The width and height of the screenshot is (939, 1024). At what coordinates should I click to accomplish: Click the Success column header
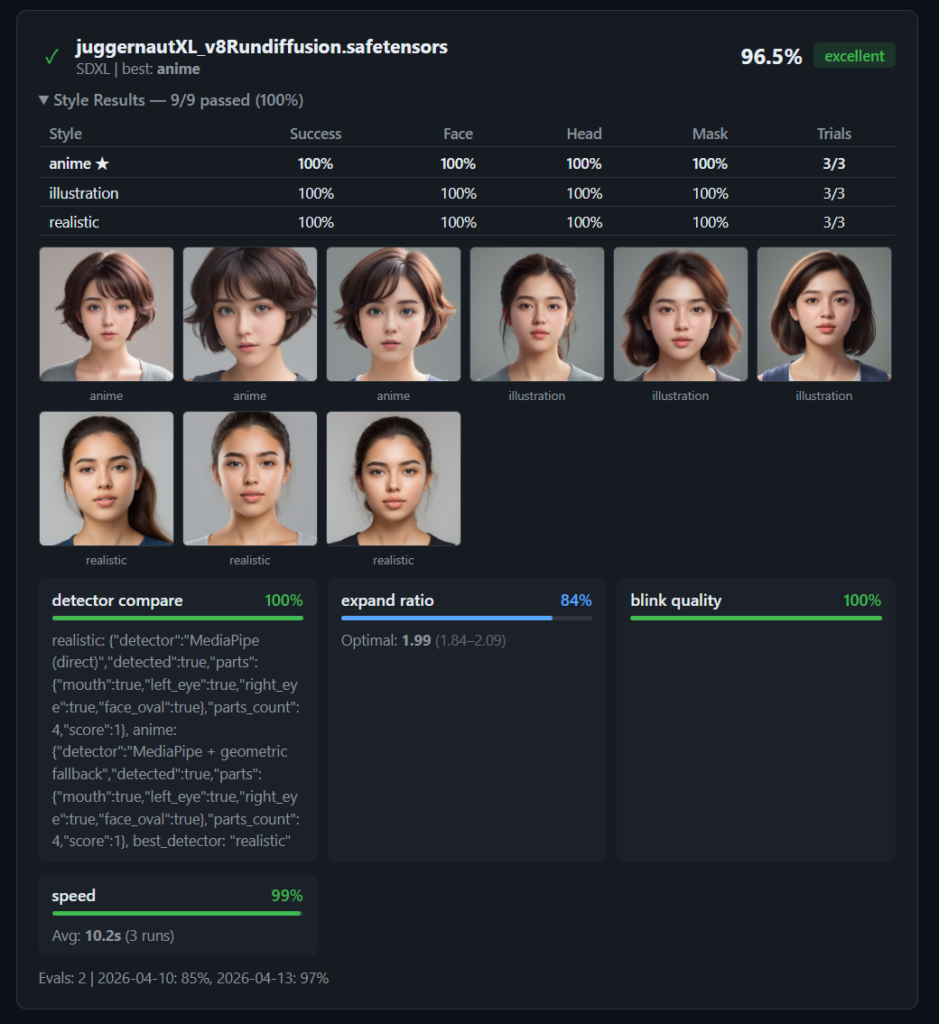click(x=315, y=134)
